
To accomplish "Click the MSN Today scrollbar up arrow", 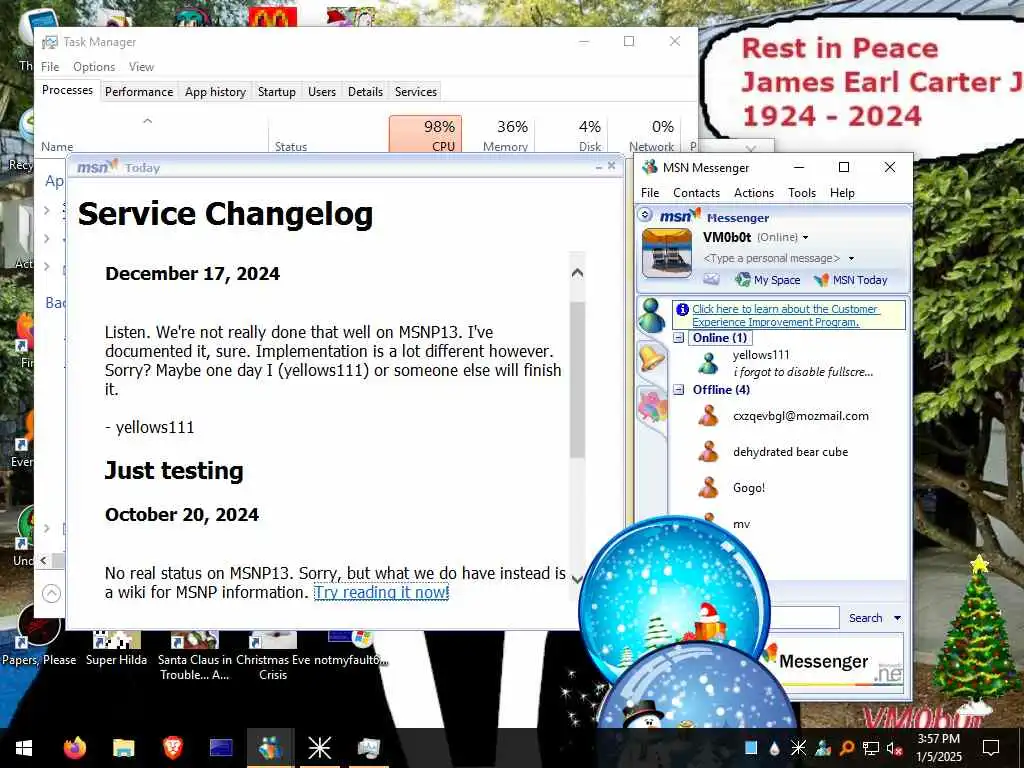I will [577, 272].
